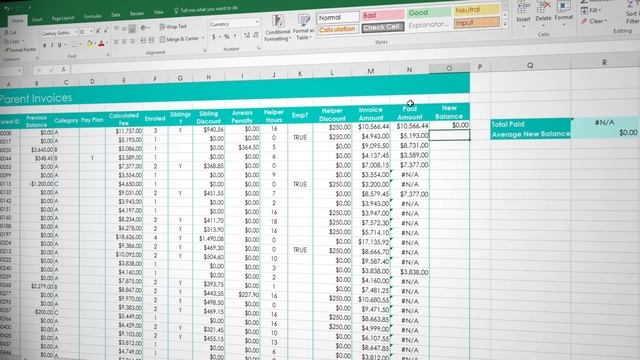This screenshot has height=360, width=640.
Task: Open Format as Table menu
Action: 303,27
